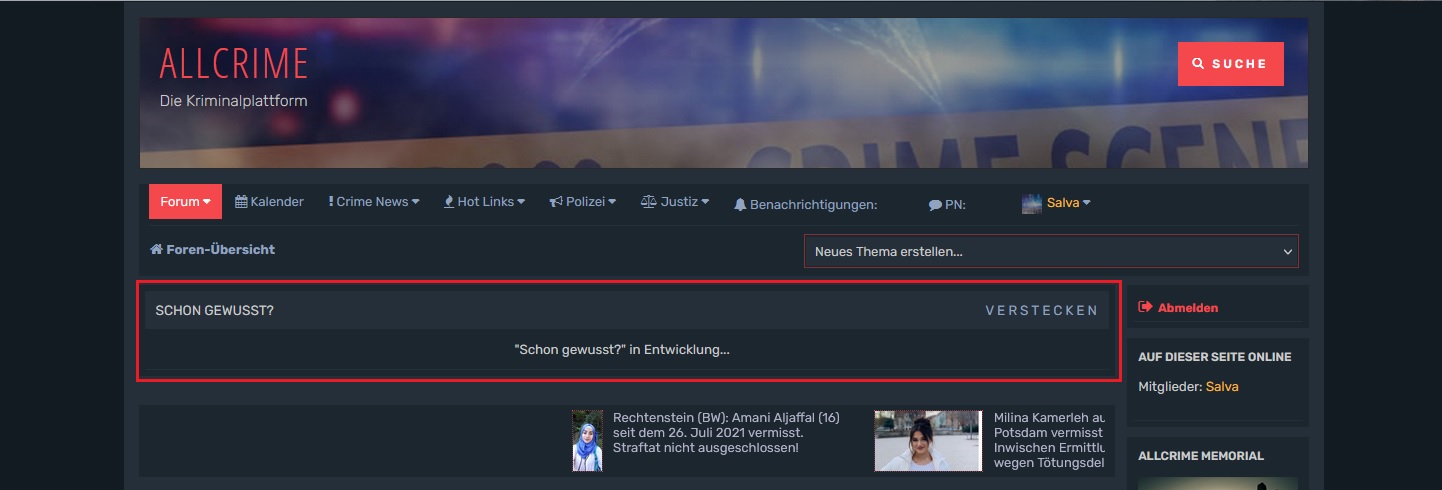The image size is (1442, 490).
Task: Open the Neues Thema erstellen dropdown
Action: (1050, 251)
